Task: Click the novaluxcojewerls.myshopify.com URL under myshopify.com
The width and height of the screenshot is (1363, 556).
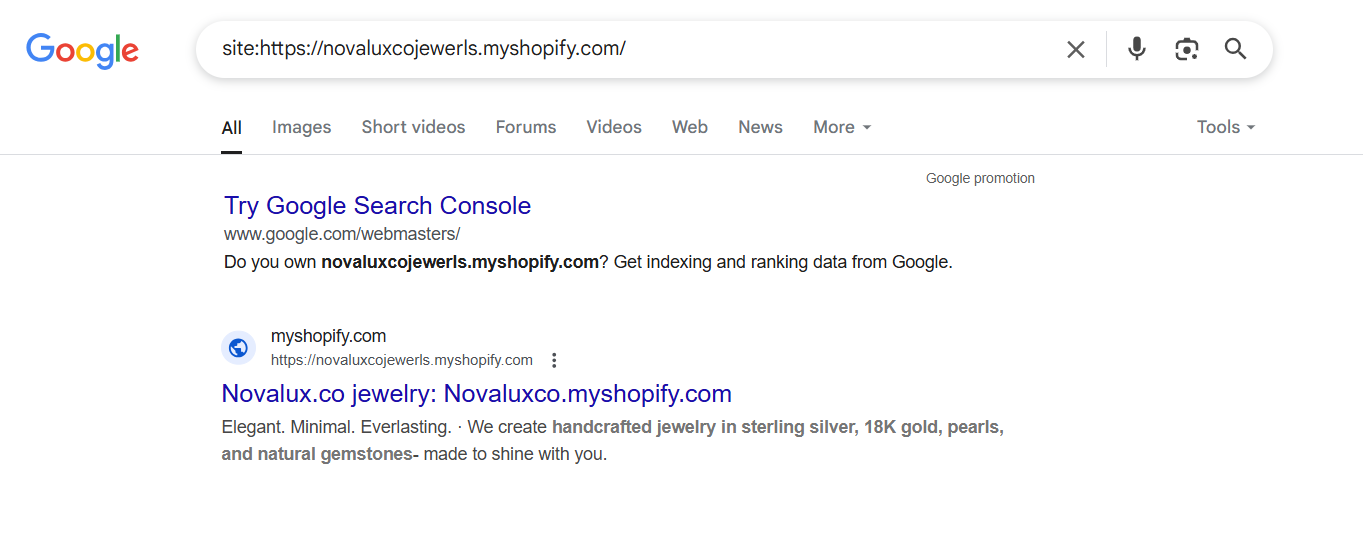Action: pos(401,360)
